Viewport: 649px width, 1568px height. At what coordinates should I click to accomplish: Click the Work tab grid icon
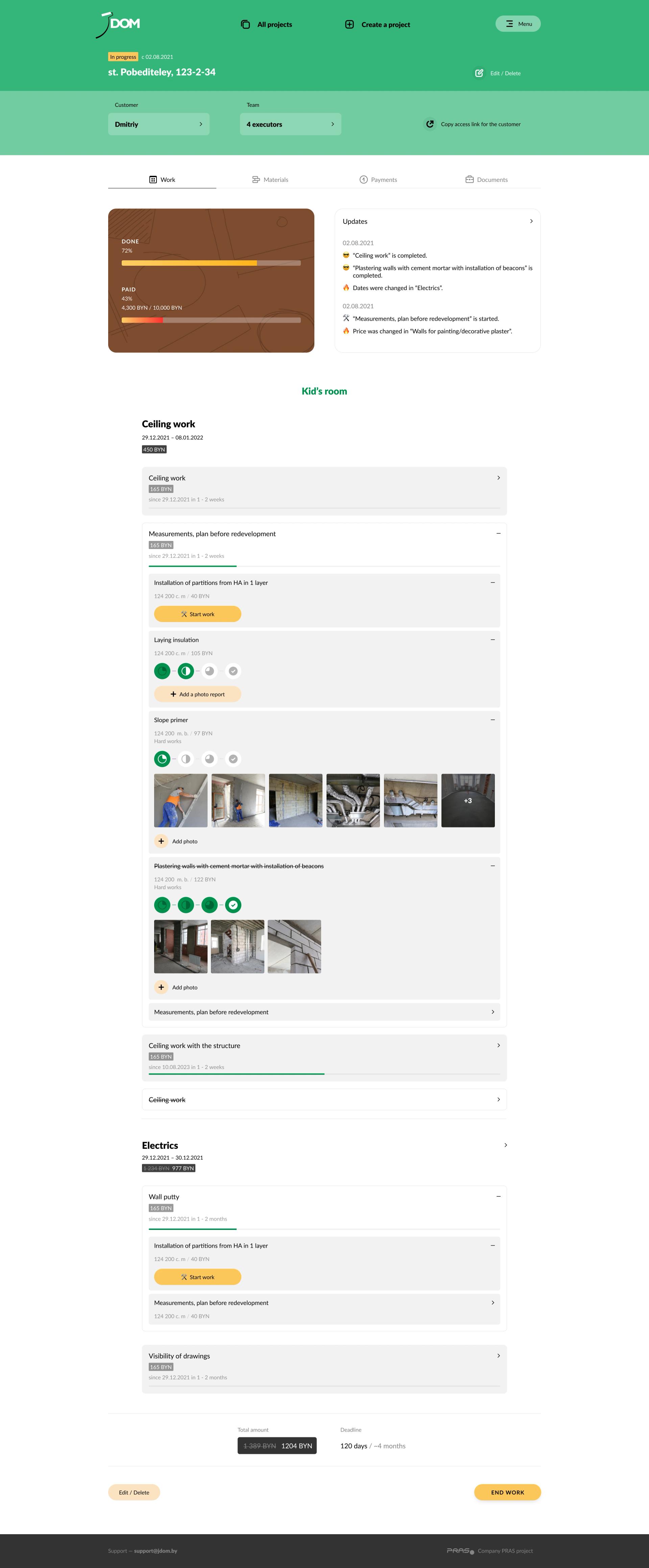pos(153,180)
